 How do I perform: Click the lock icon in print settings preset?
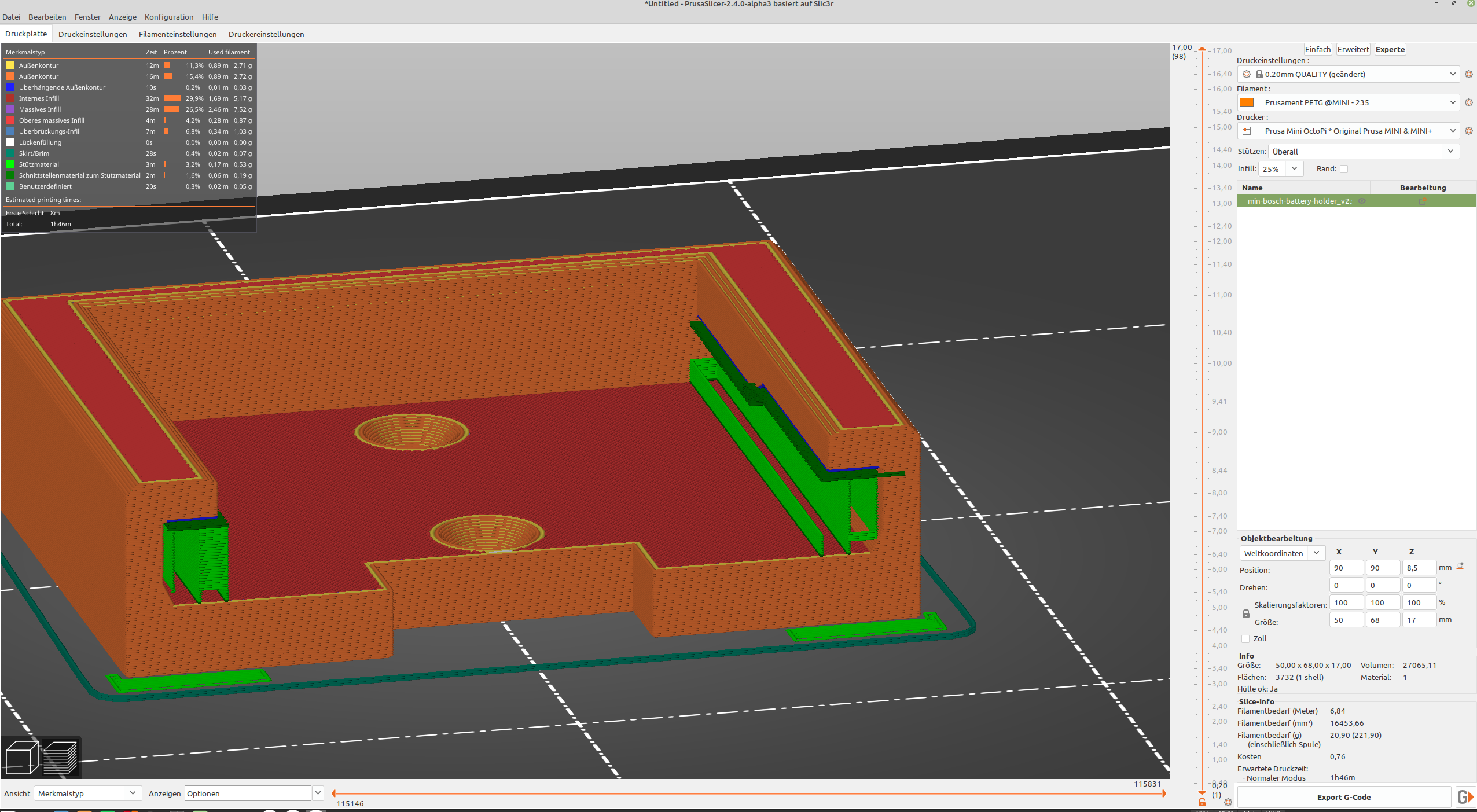click(1259, 74)
